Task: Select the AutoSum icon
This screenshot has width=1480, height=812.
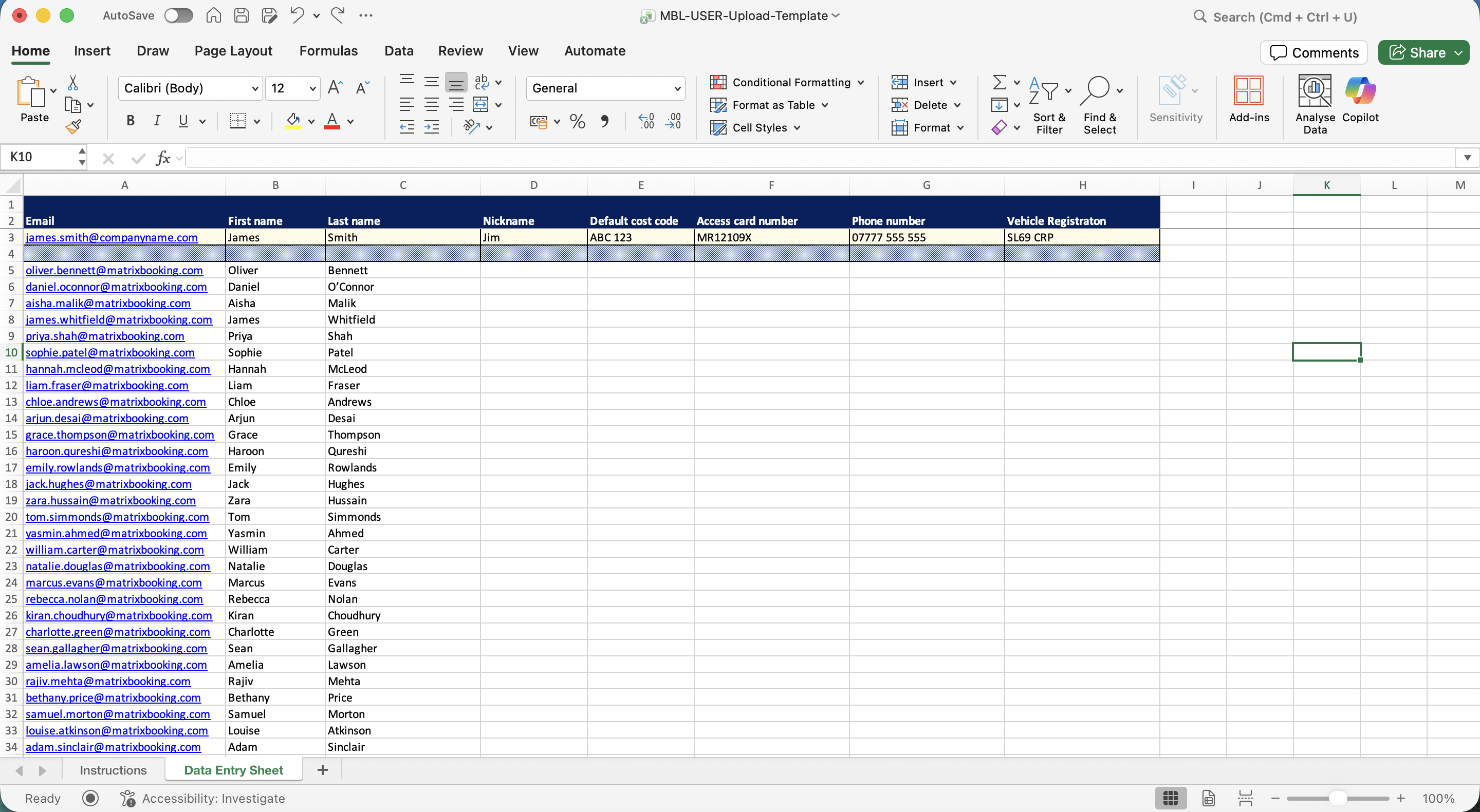Action: click(x=1000, y=82)
